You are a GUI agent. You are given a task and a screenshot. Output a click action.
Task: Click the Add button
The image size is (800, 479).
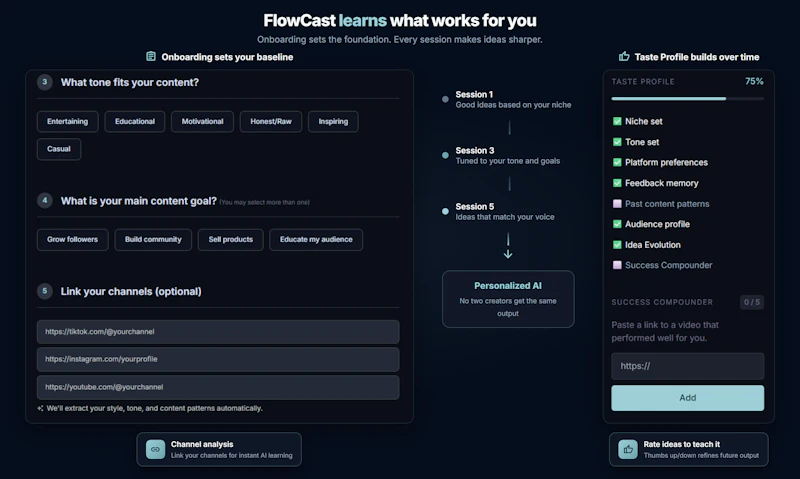point(688,398)
